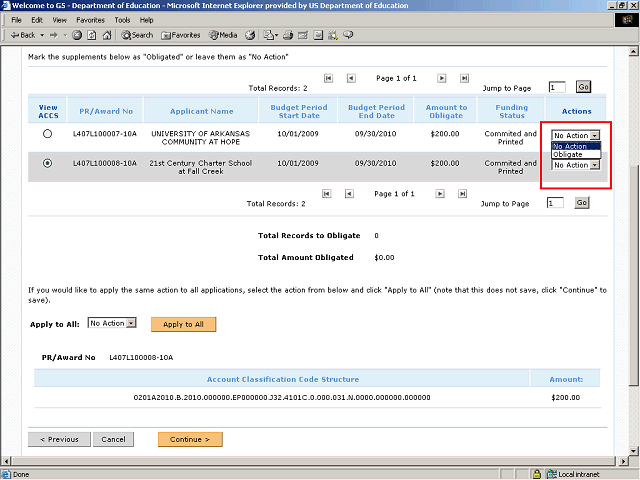Viewport: 640px width, 480px height.
Task: Click the Budget Period Start Date header
Action: (x=299, y=111)
